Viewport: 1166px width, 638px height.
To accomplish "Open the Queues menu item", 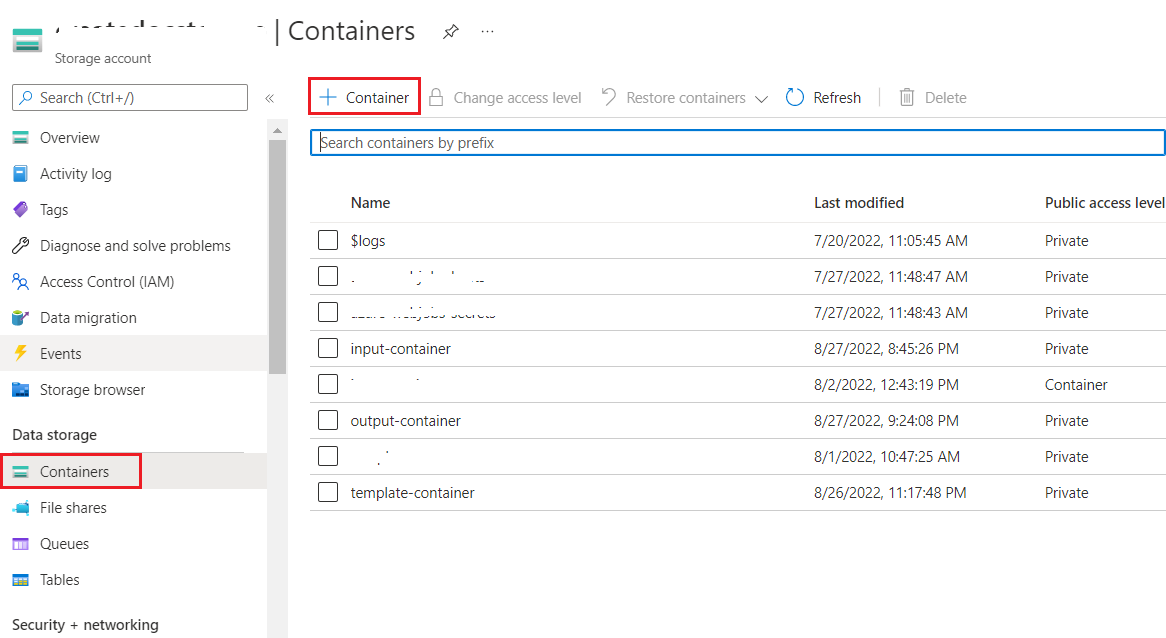I will (x=64, y=544).
